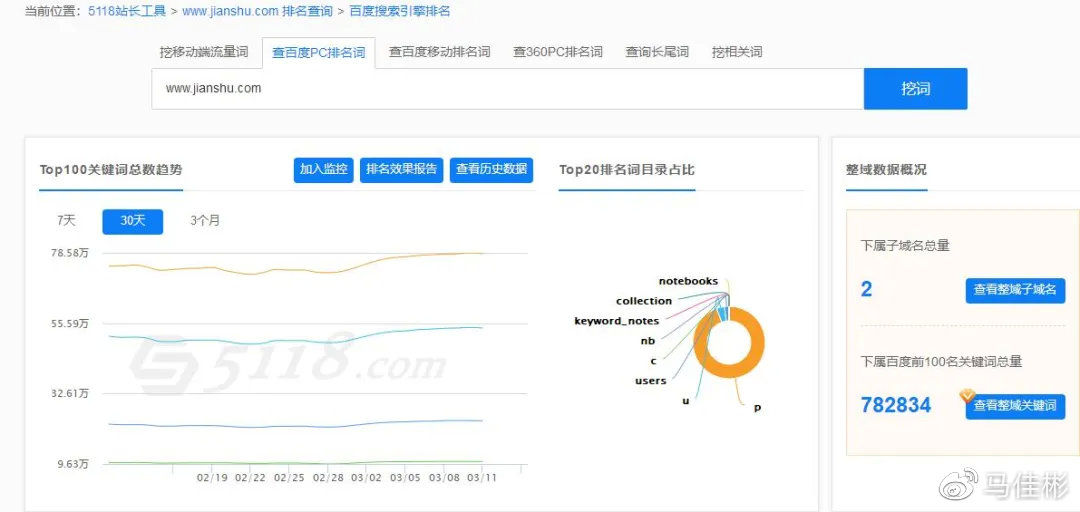Click the 9.63万 axis value
The height and width of the screenshot is (512, 1080).
[72, 464]
